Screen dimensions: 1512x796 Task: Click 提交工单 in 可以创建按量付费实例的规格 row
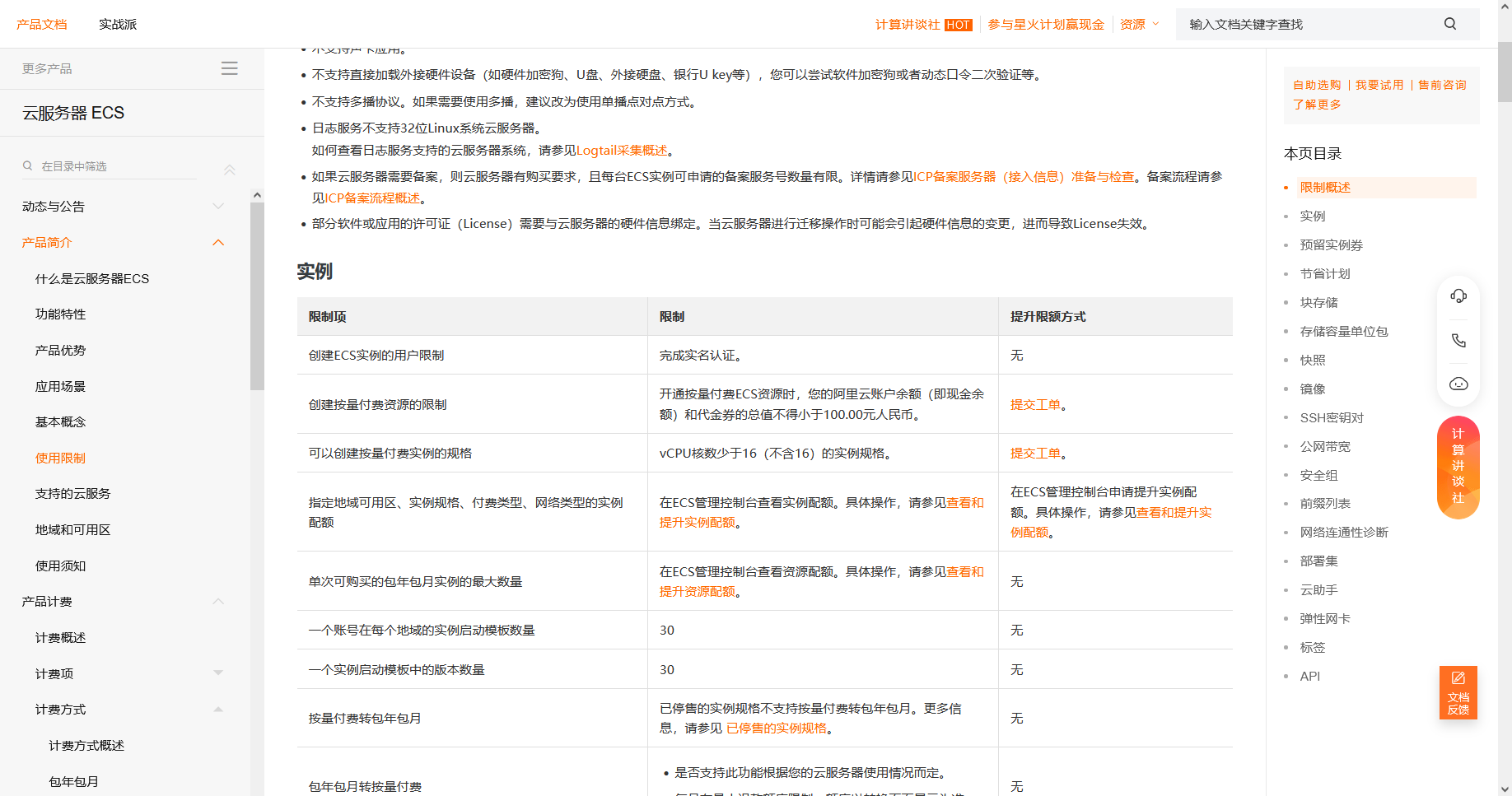(x=1035, y=453)
